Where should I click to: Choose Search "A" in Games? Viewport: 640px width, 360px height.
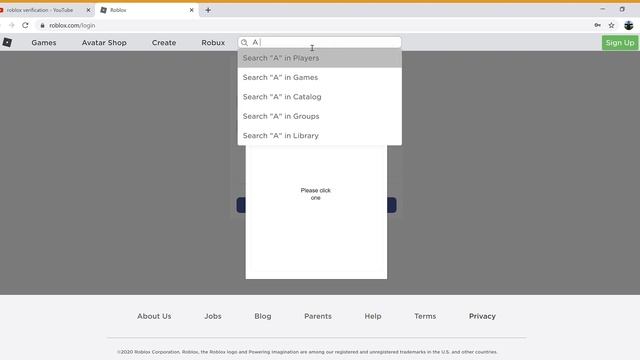coord(320,77)
